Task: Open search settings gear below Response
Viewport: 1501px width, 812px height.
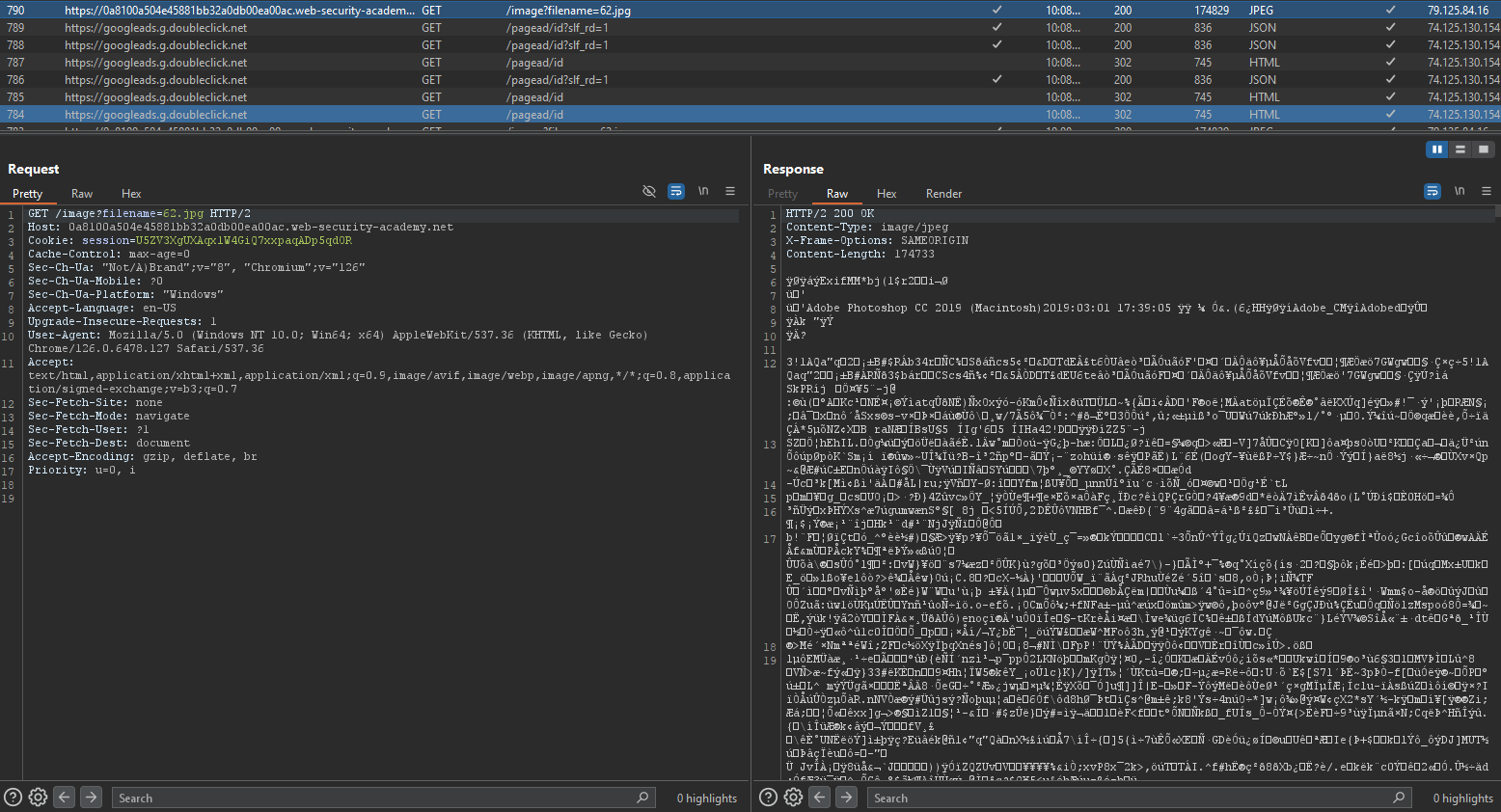Action: click(x=793, y=798)
